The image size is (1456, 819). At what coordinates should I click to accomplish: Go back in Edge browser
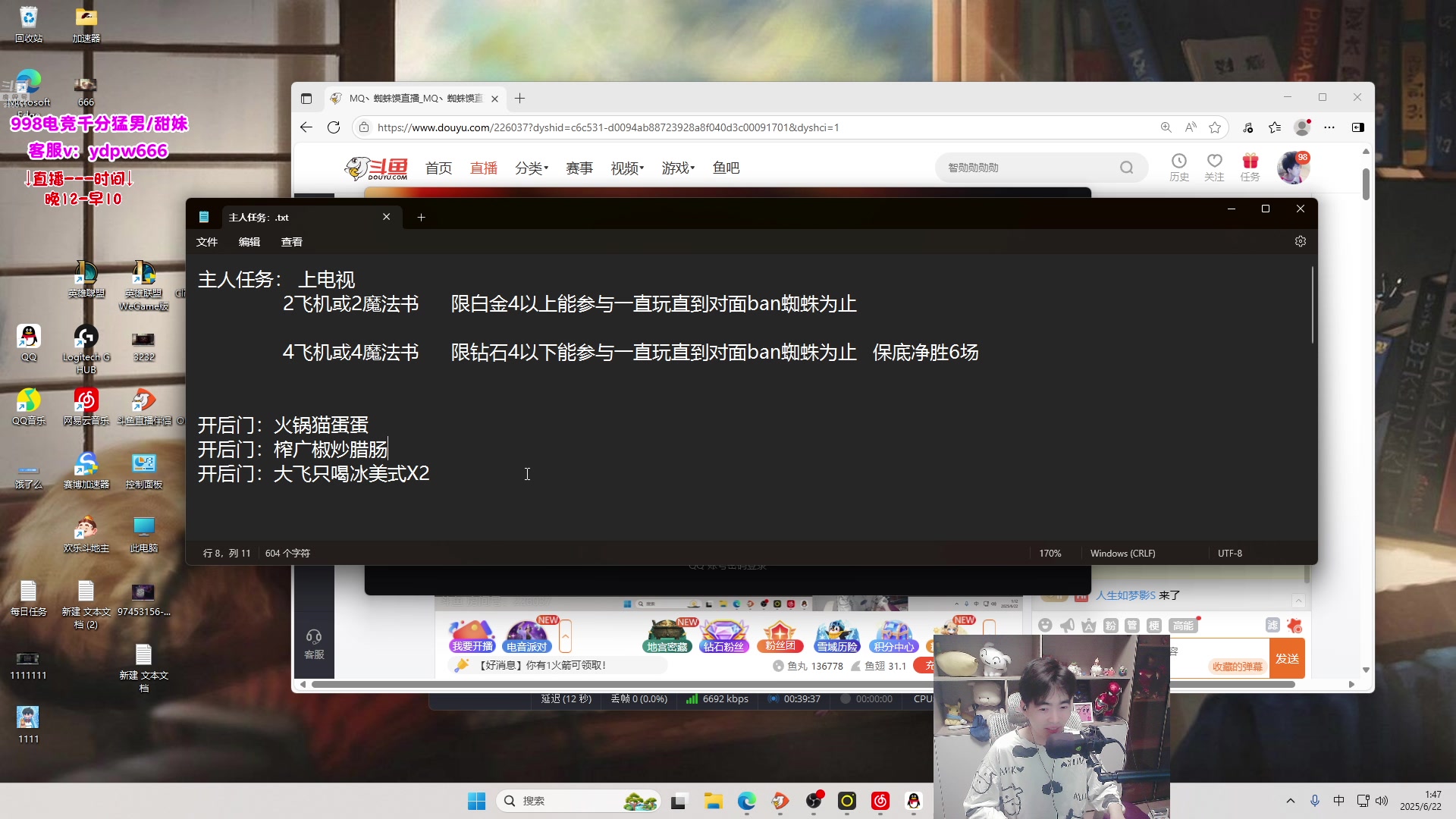[x=306, y=127]
